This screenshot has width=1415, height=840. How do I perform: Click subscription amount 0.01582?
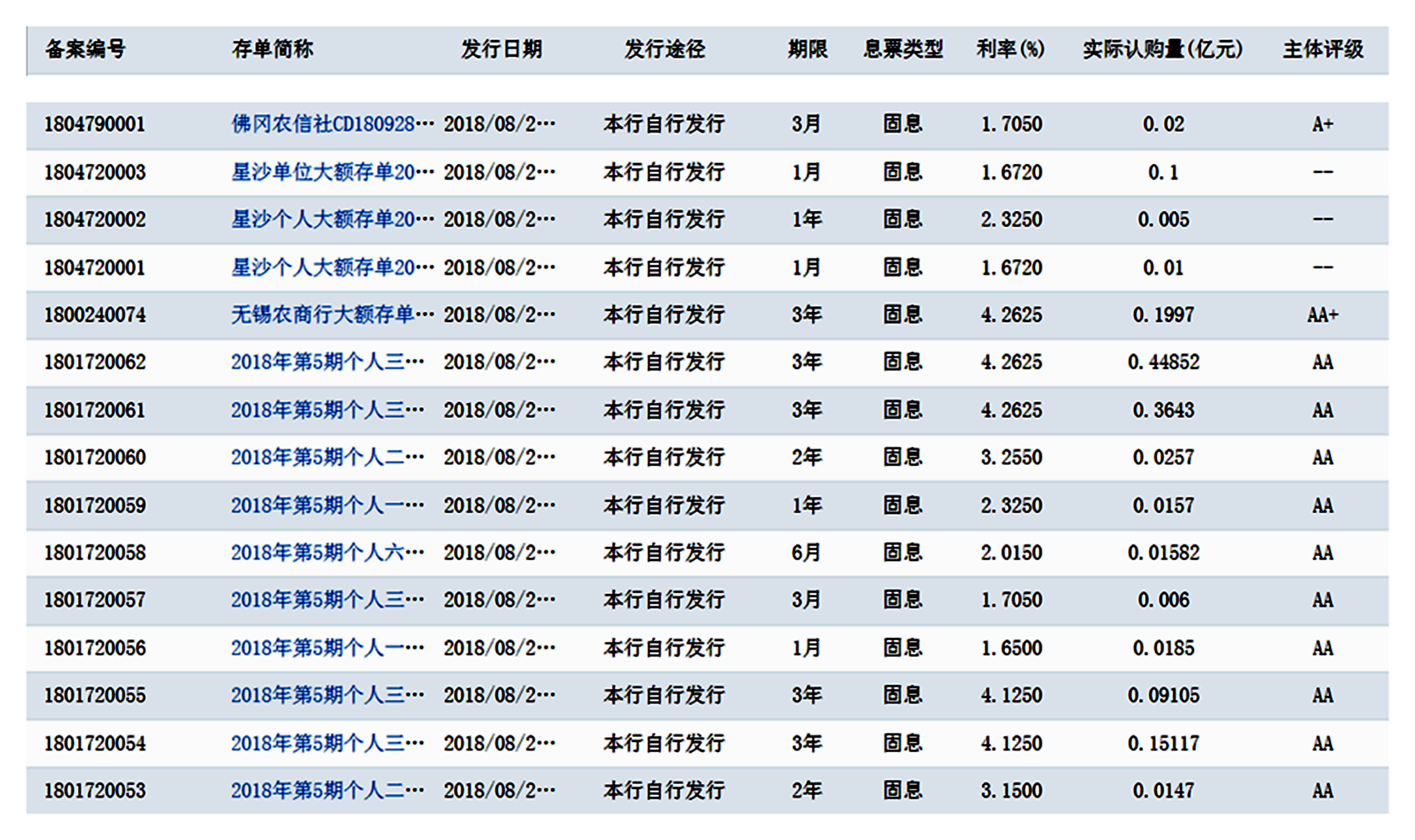tap(1164, 552)
